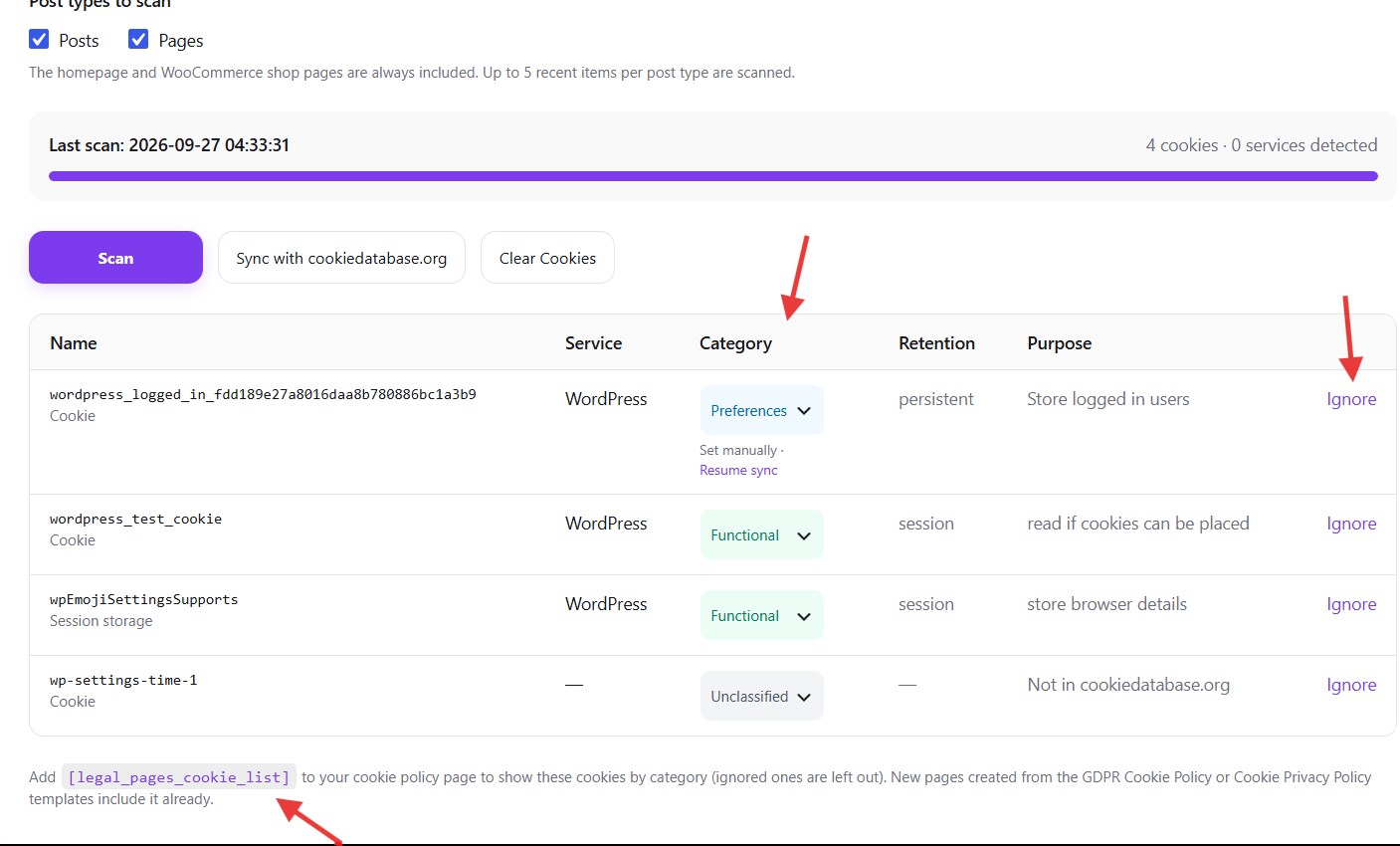
Task: Click Resume sync link under Preferences
Action: click(x=738, y=470)
